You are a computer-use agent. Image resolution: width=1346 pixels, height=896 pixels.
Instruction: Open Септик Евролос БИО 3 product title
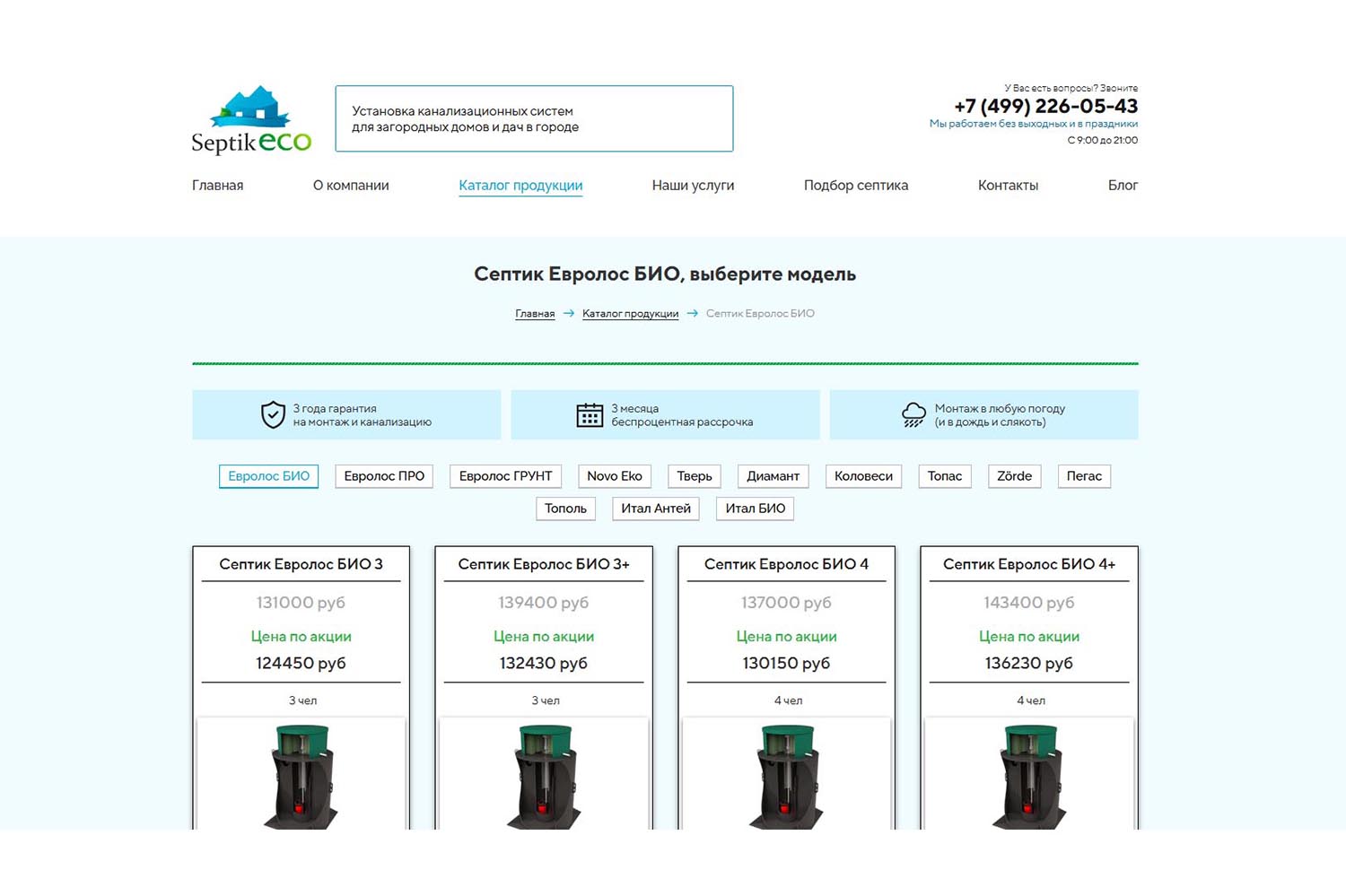tap(301, 564)
